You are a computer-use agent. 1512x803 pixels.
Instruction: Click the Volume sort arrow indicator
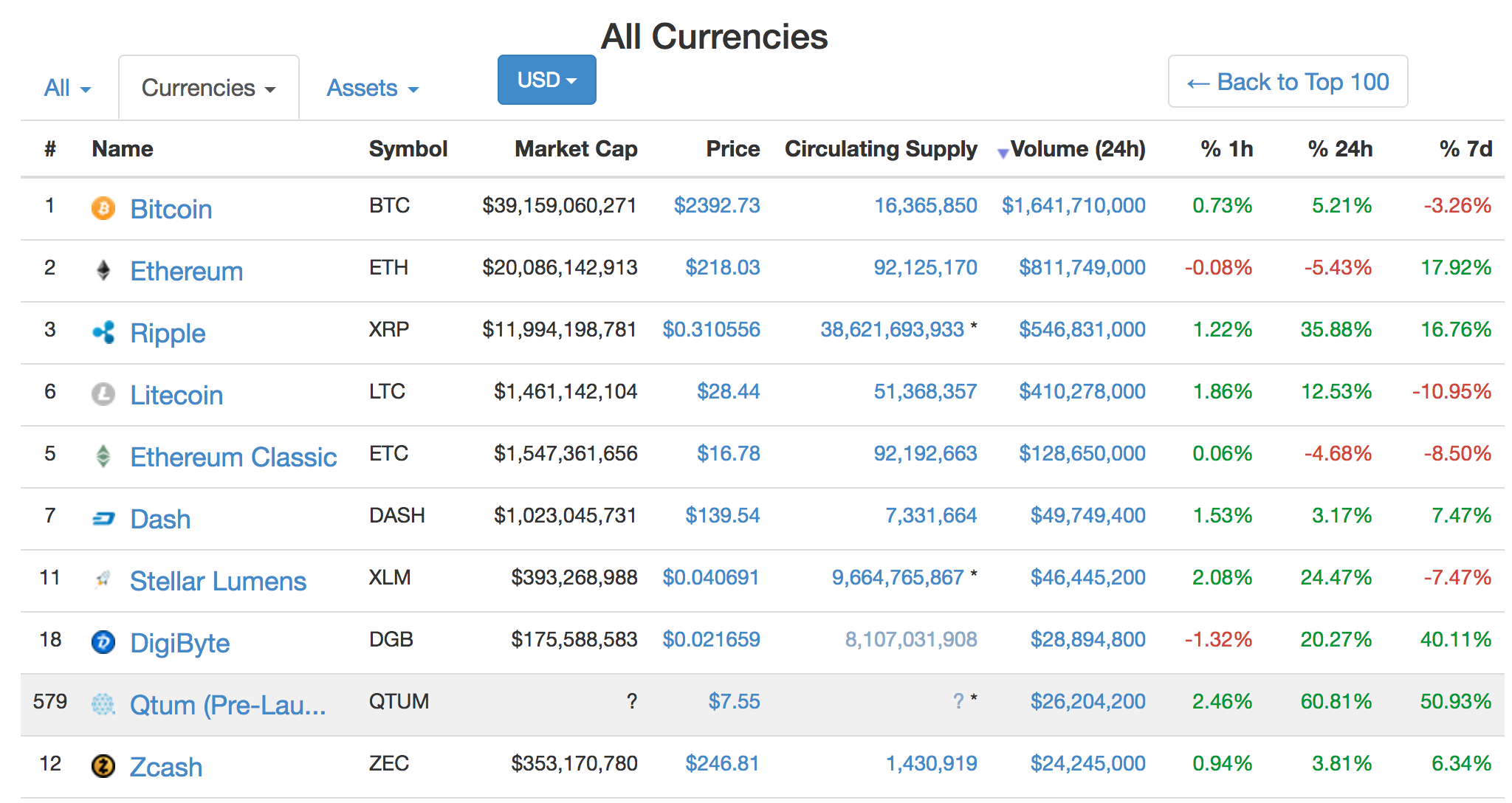[x=1003, y=153]
